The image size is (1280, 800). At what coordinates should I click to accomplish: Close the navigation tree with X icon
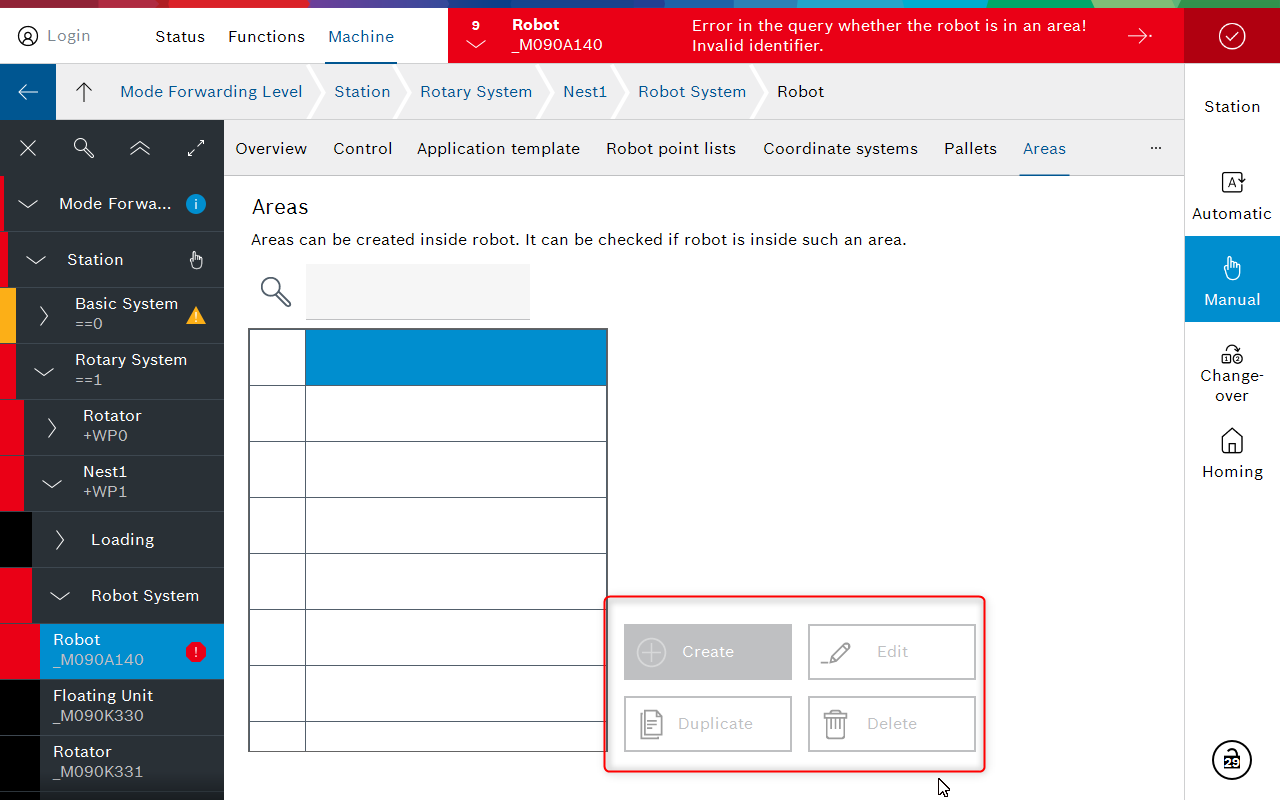[28, 148]
